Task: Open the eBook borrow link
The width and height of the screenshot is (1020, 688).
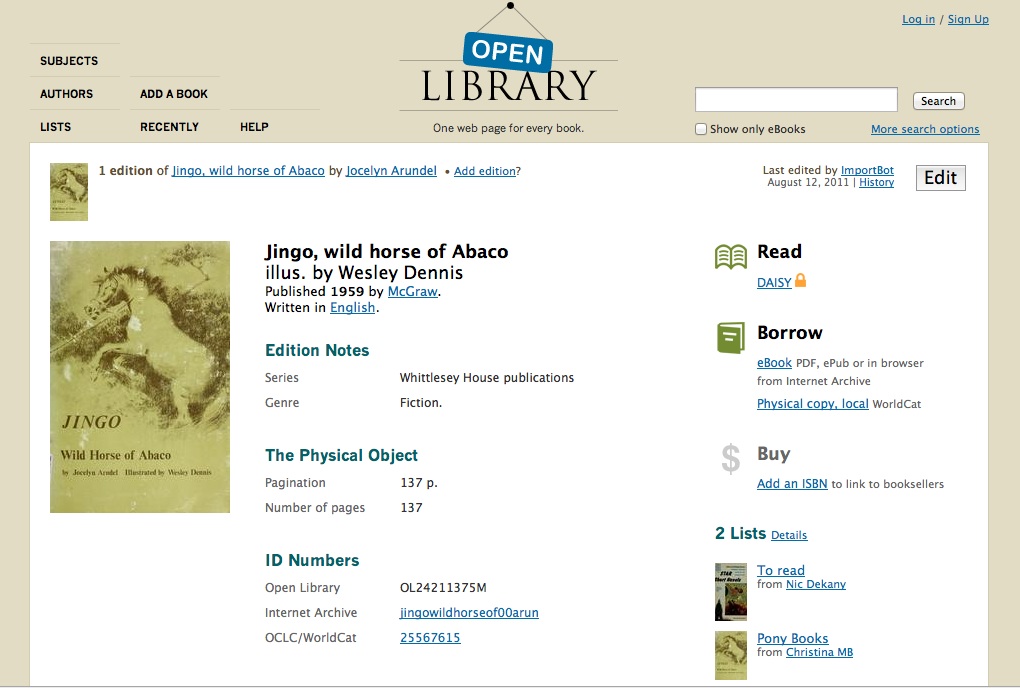Action: point(774,363)
